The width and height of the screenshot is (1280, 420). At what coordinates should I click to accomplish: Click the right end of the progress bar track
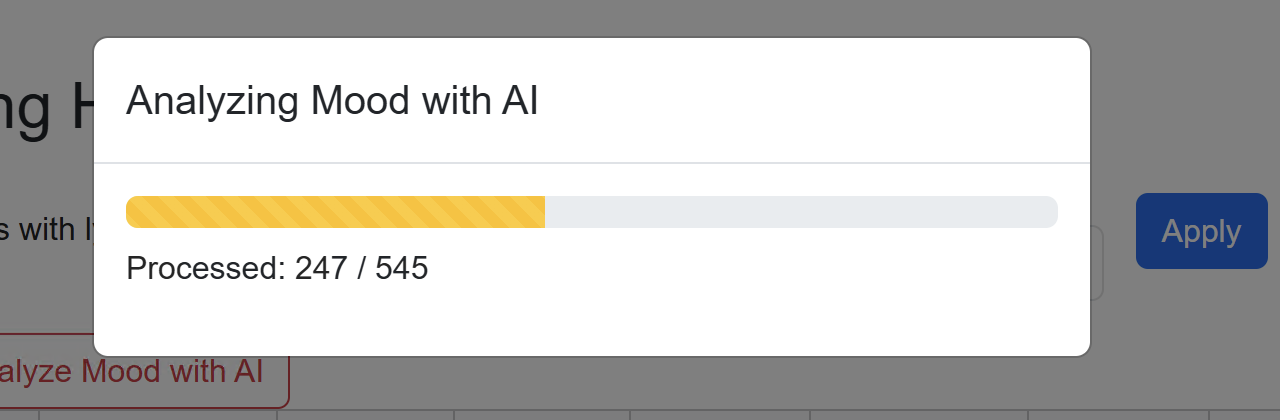[1050, 212]
